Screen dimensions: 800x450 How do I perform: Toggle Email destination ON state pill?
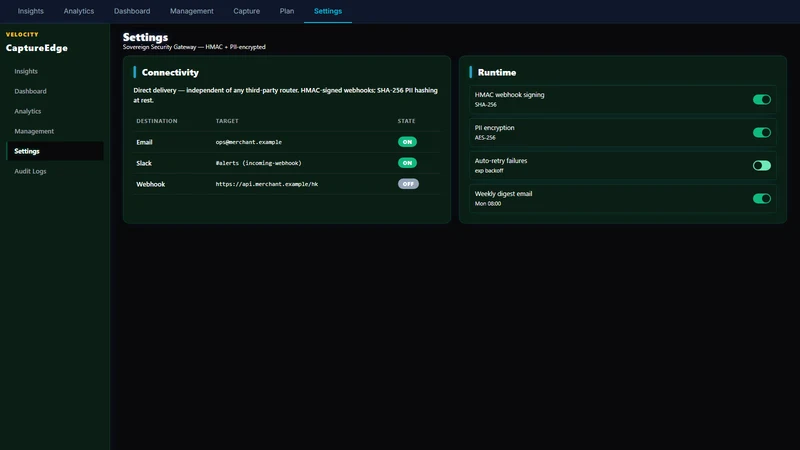407,142
